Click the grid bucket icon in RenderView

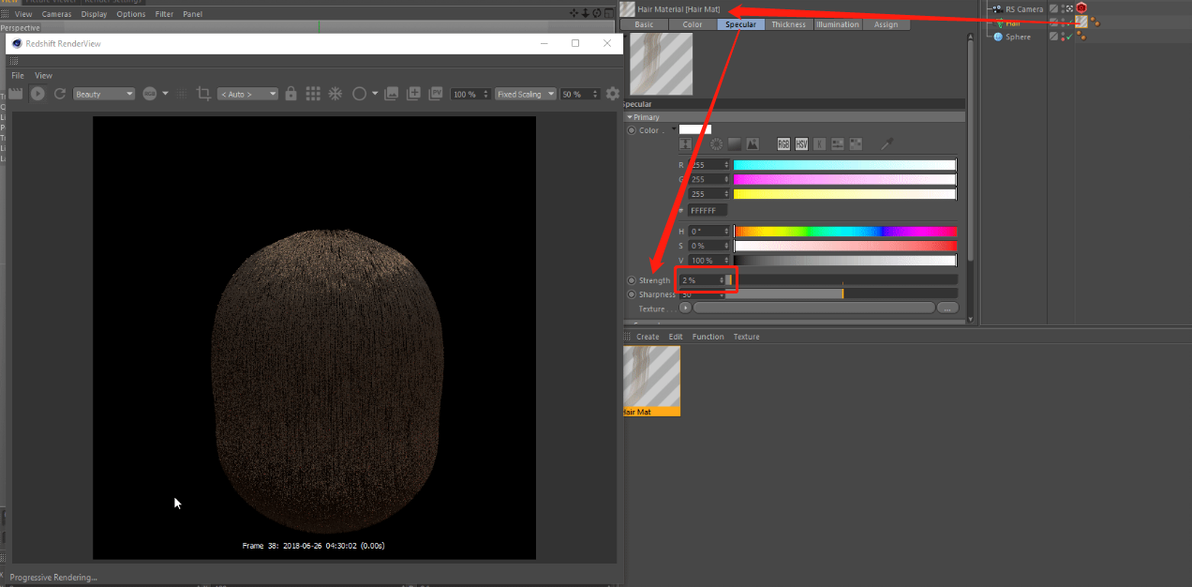click(313, 94)
